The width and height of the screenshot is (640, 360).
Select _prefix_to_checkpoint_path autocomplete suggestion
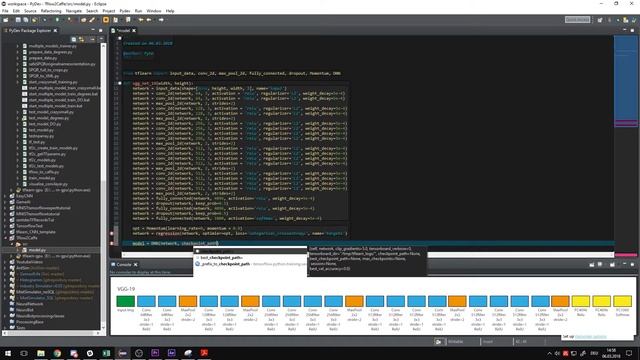pyautogui.click(x=251, y=264)
